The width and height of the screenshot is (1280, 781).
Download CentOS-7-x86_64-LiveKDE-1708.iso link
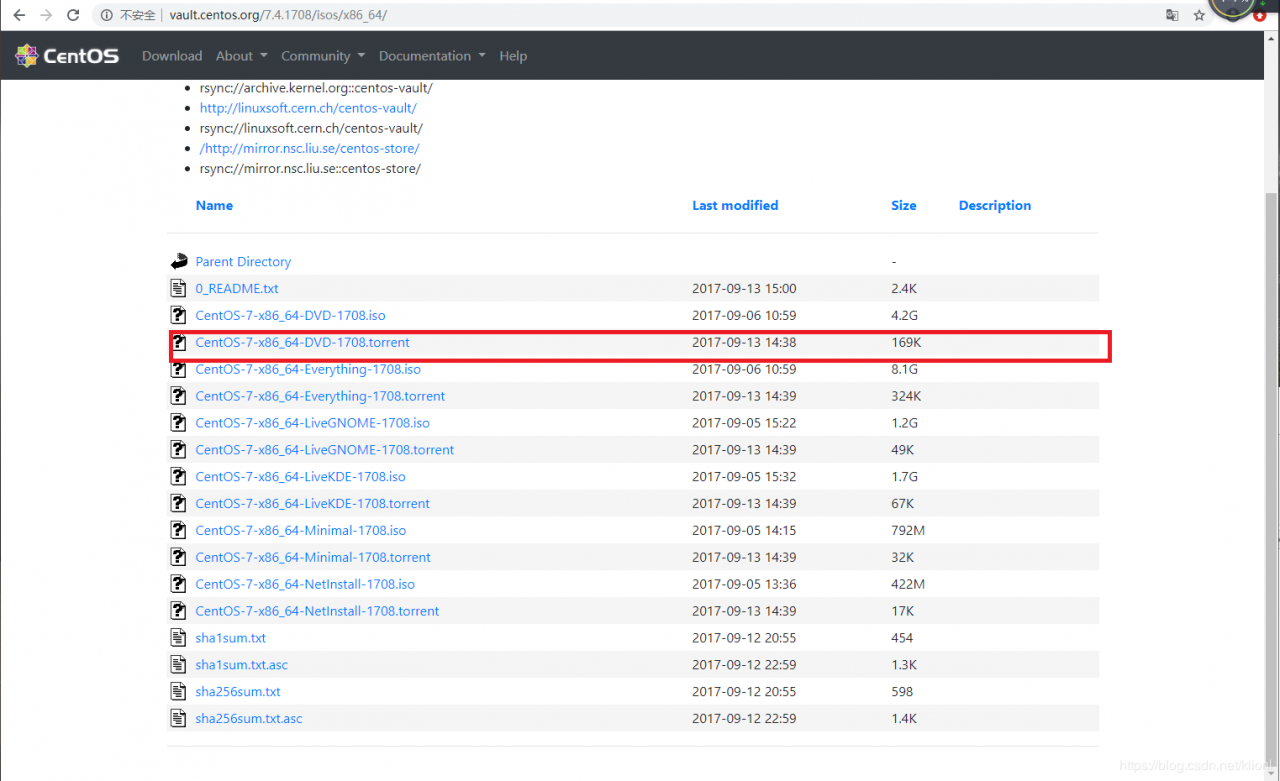click(x=301, y=477)
